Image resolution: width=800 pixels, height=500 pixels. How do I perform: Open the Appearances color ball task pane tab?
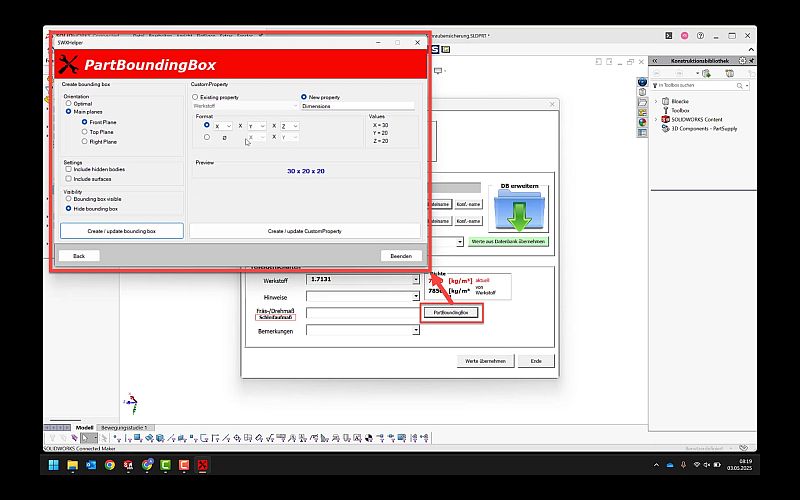click(642, 122)
